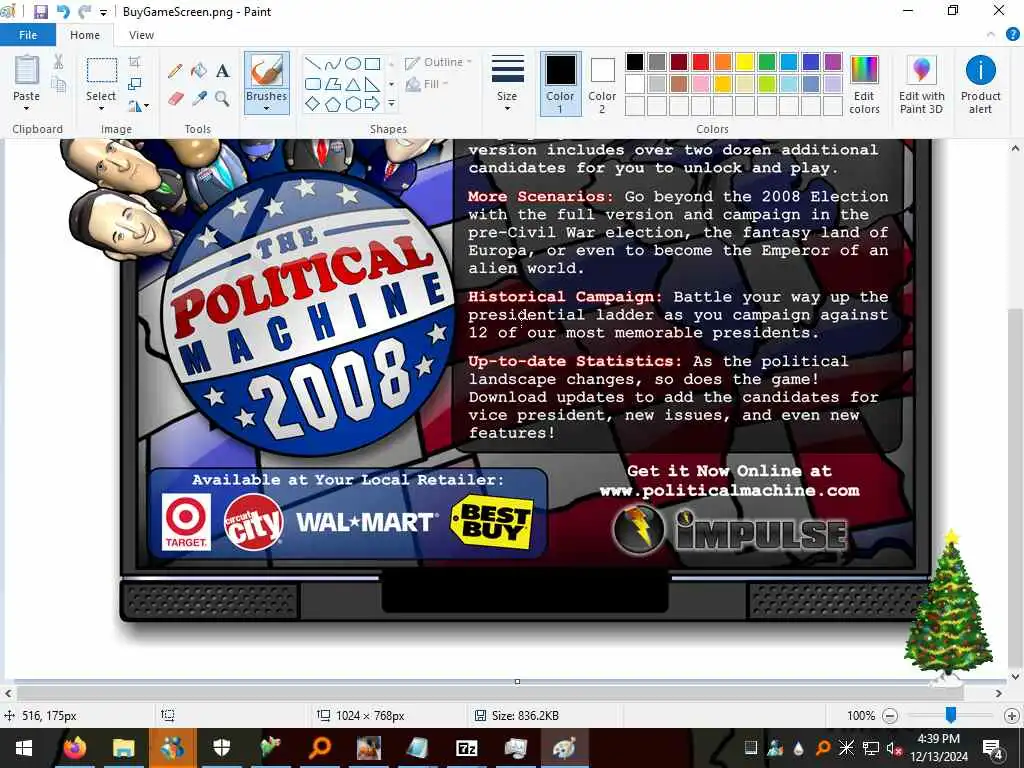Select the Fill with color bucket tool
The image size is (1024, 768).
(x=199, y=71)
